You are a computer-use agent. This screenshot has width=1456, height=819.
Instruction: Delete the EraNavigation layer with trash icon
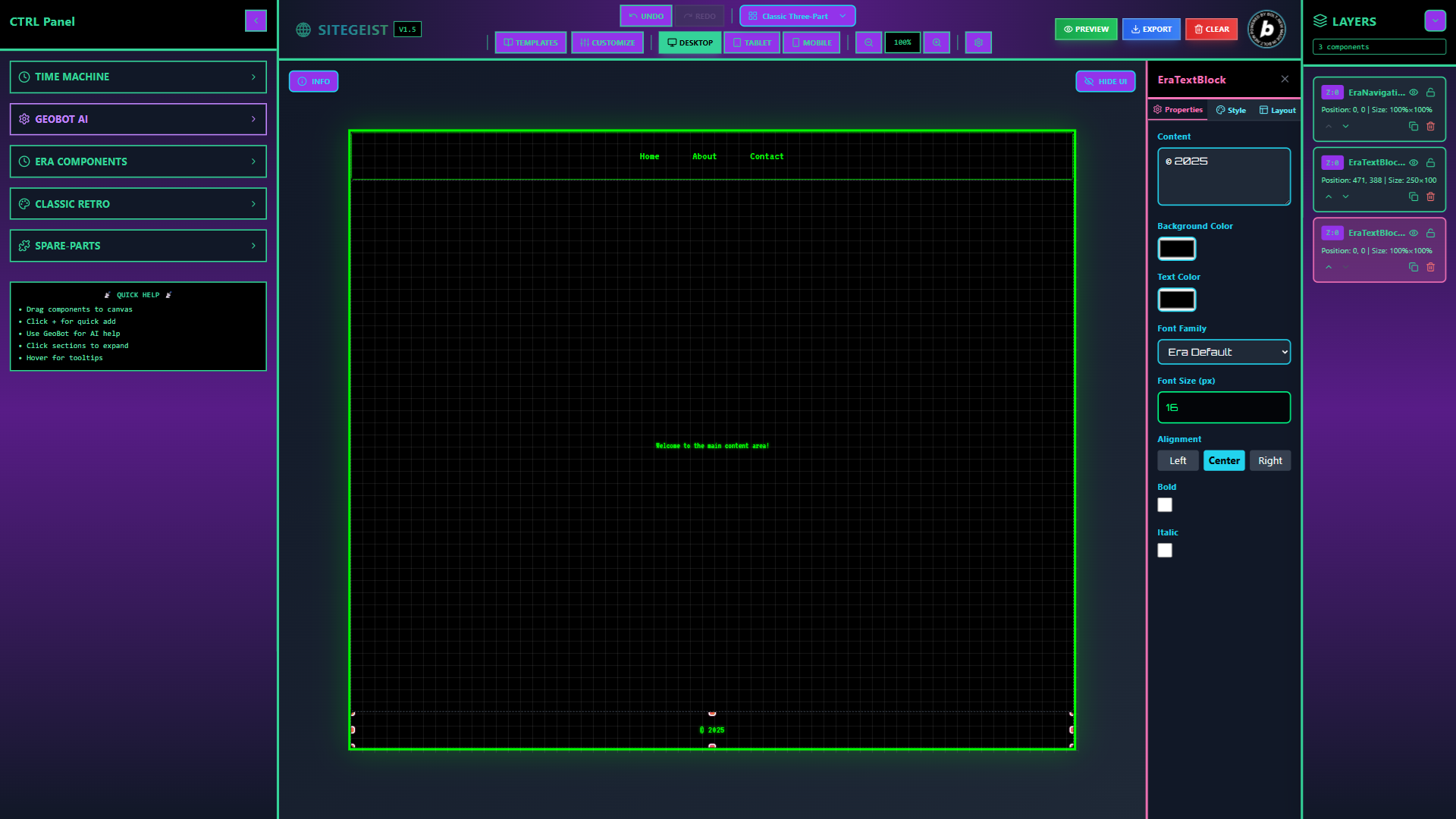click(x=1430, y=127)
